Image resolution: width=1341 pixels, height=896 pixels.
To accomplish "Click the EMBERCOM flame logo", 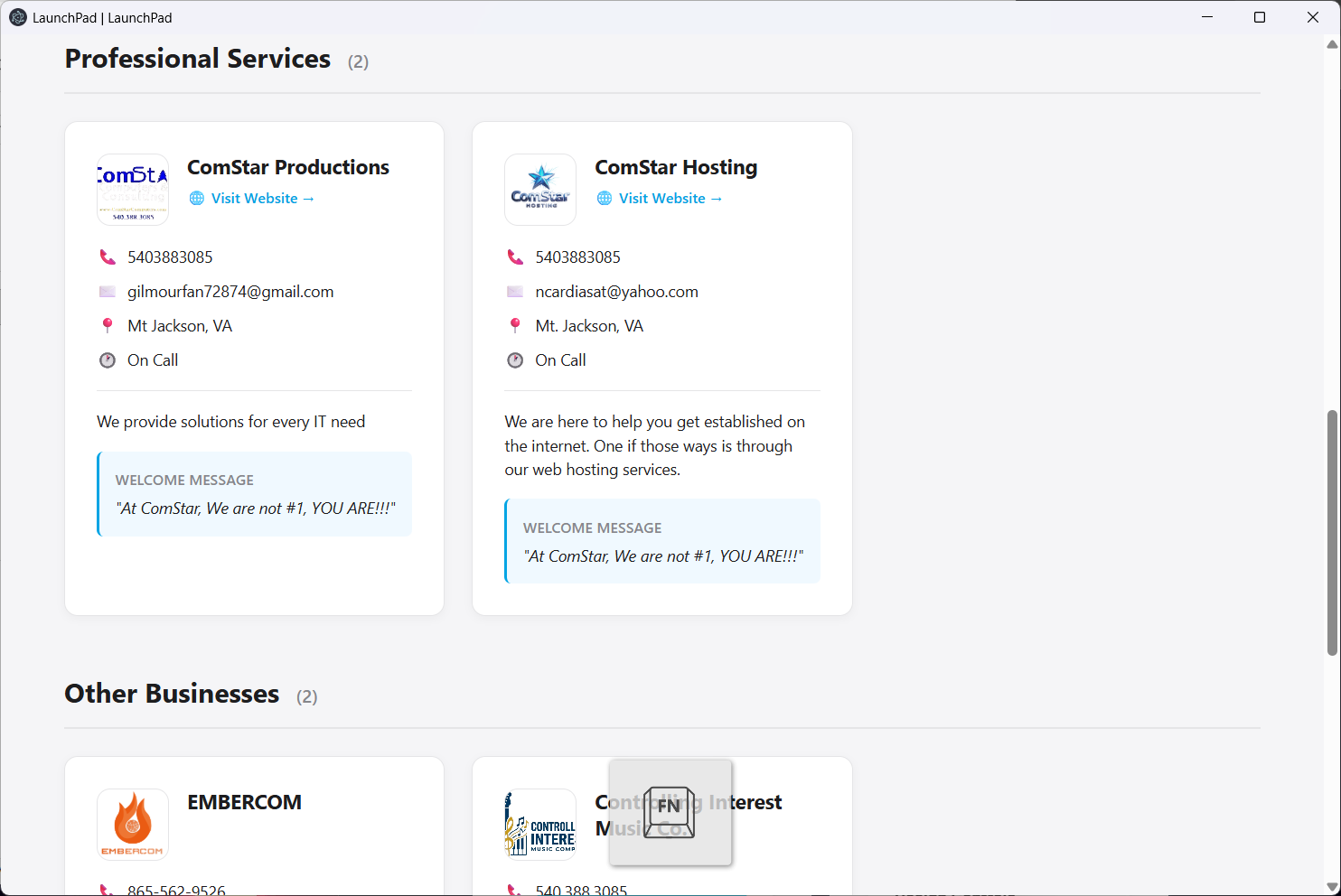I will coord(132,824).
